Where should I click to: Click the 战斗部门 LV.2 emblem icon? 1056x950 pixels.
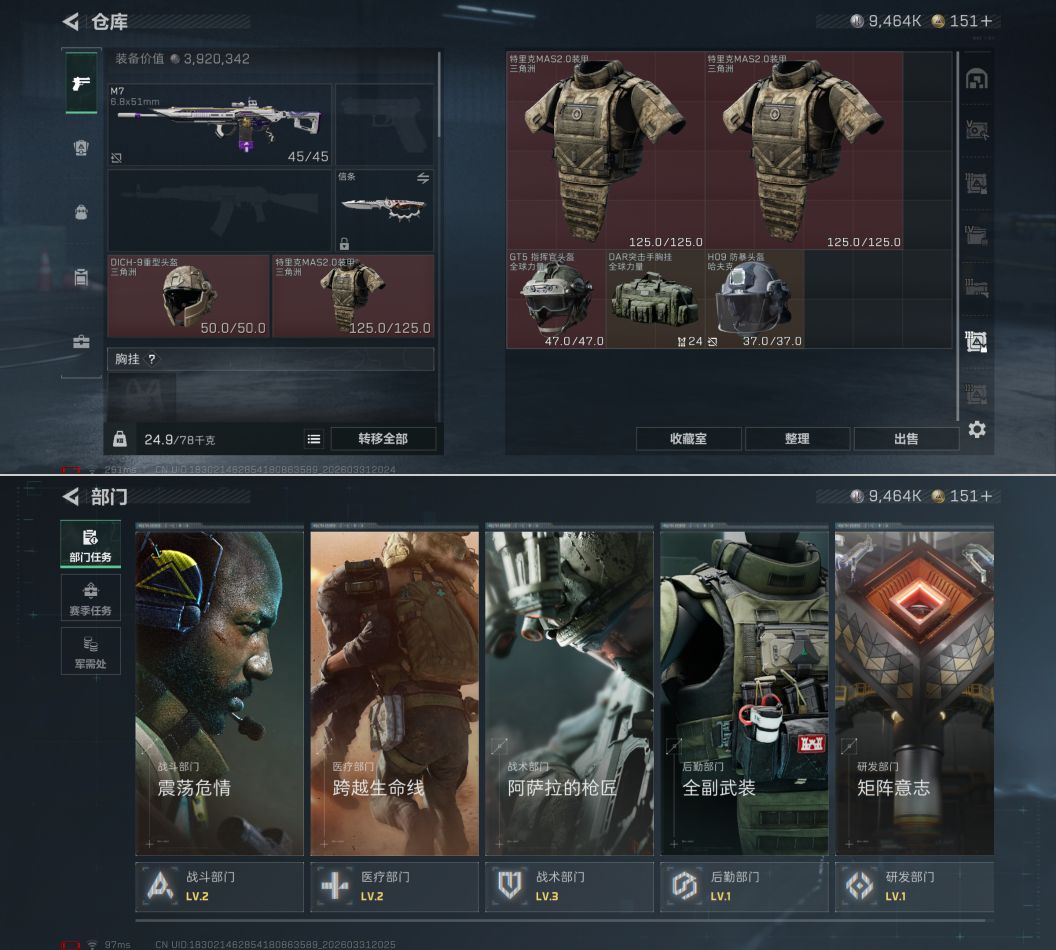(x=160, y=886)
